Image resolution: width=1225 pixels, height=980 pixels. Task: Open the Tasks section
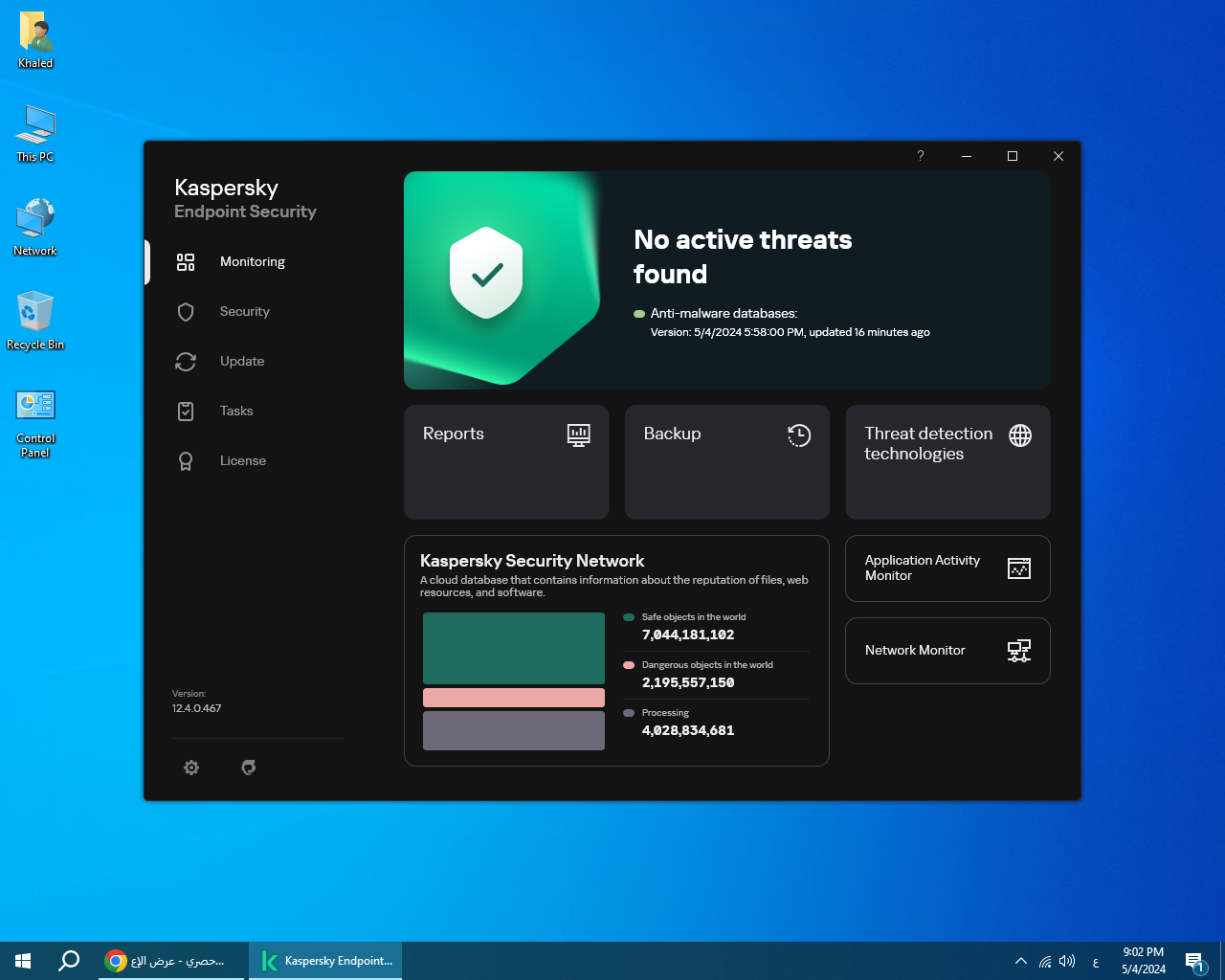236,411
